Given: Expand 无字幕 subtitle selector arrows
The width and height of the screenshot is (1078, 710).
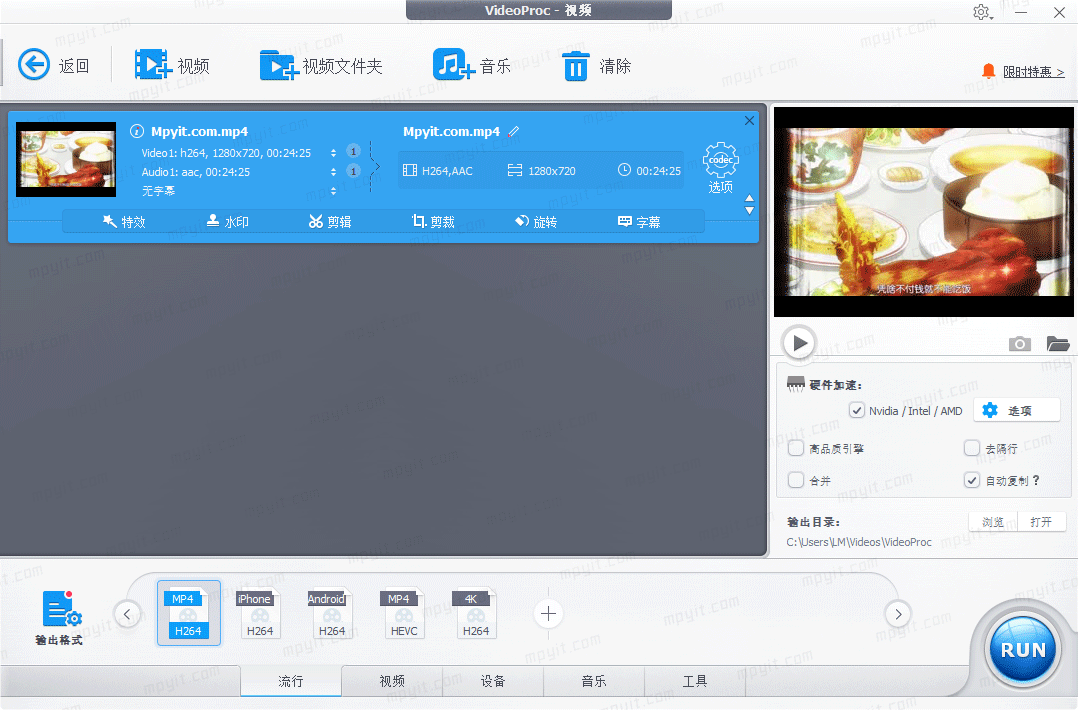Looking at the screenshot, I should click(x=333, y=190).
